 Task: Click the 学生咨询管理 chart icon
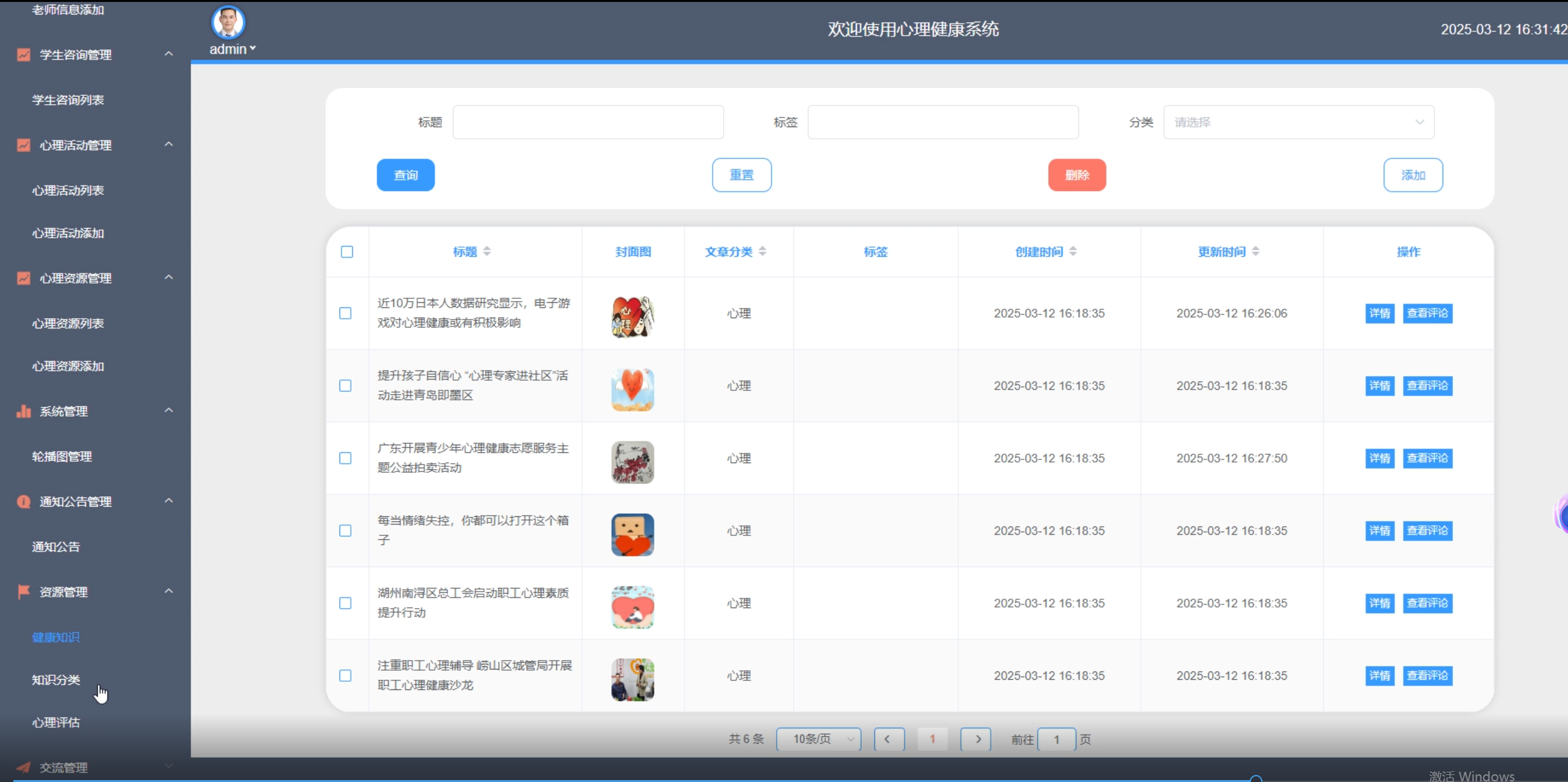(x=24, y=55)
